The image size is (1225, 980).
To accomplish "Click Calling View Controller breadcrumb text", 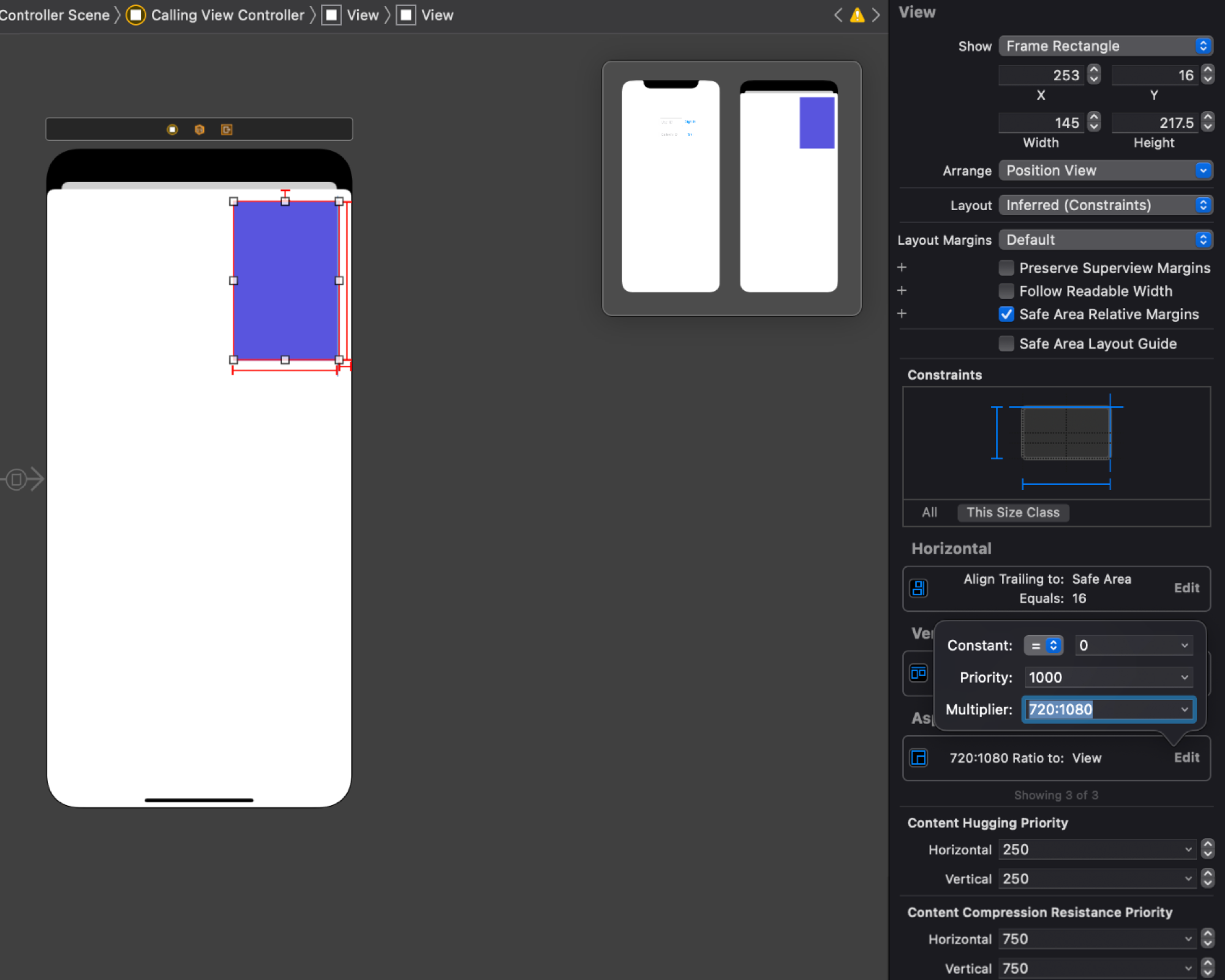I will (227, 15).
